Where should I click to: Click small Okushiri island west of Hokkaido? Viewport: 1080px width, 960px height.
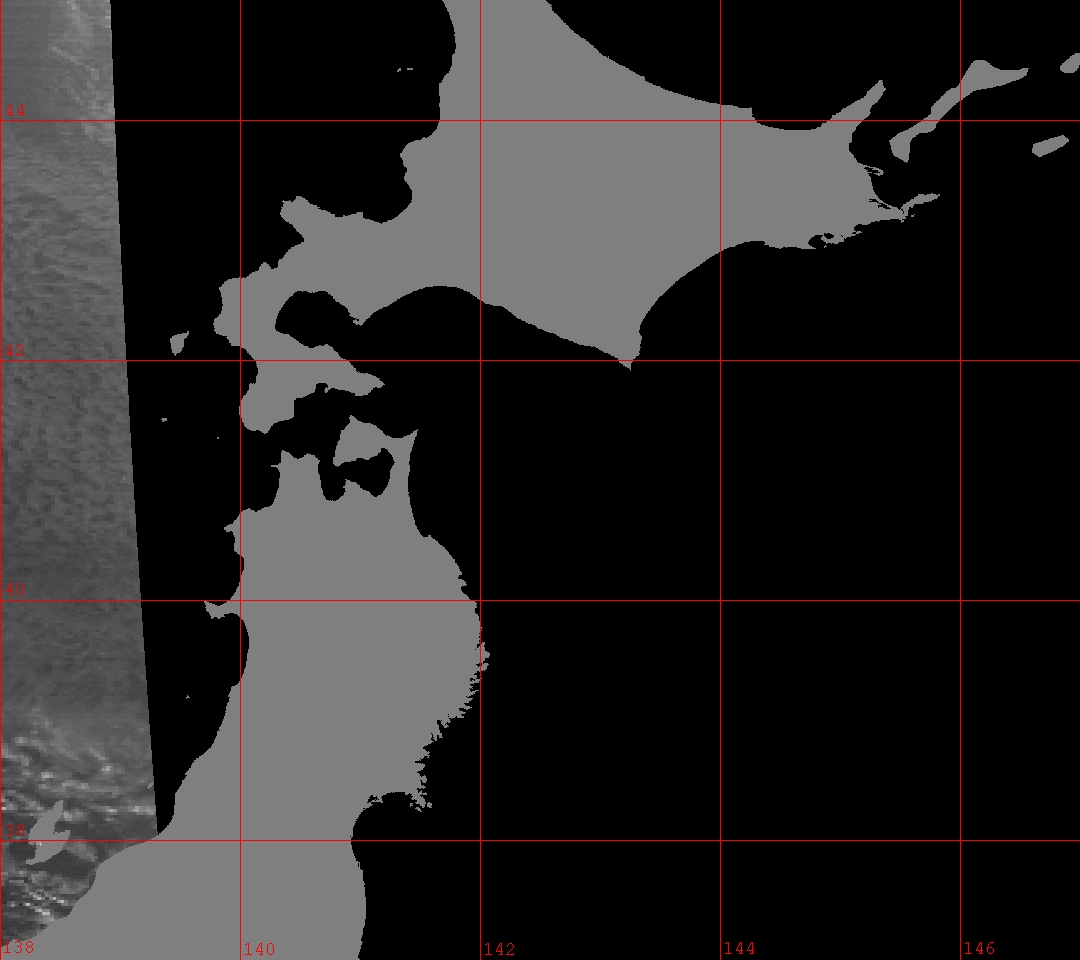(179, 343)
